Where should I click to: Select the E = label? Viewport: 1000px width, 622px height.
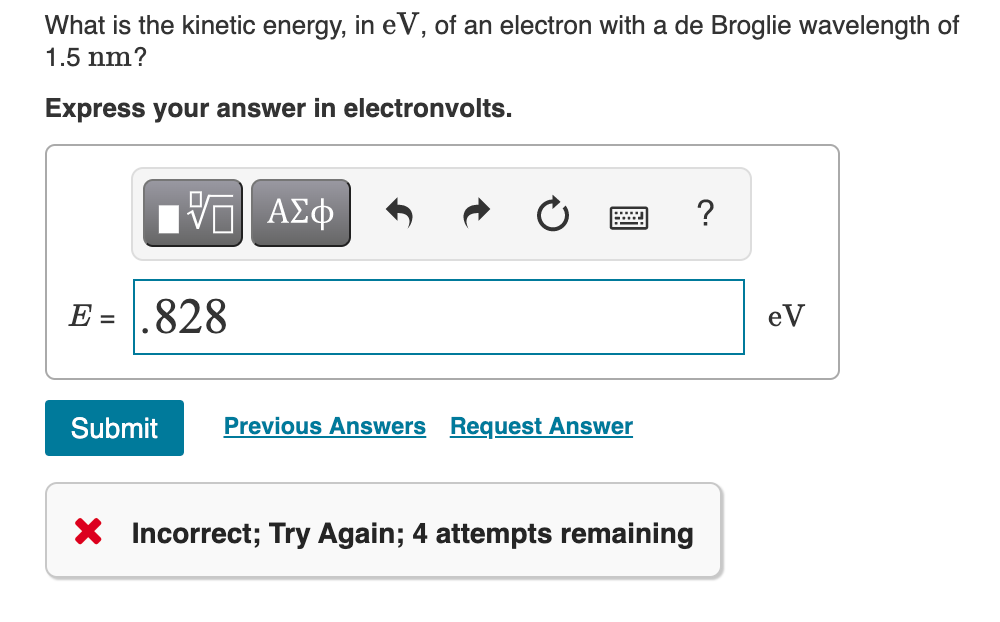point(92,316)
